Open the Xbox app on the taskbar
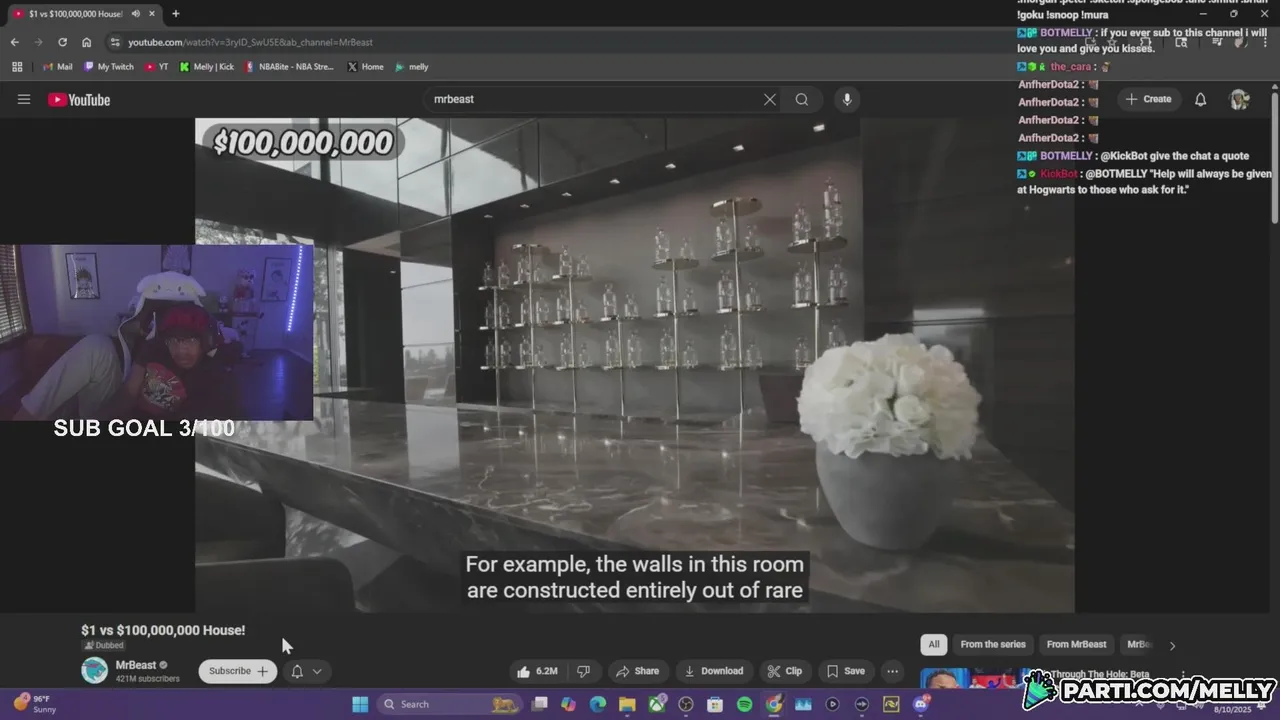This screenshot has width=1280, height=720. pos(657,704)
